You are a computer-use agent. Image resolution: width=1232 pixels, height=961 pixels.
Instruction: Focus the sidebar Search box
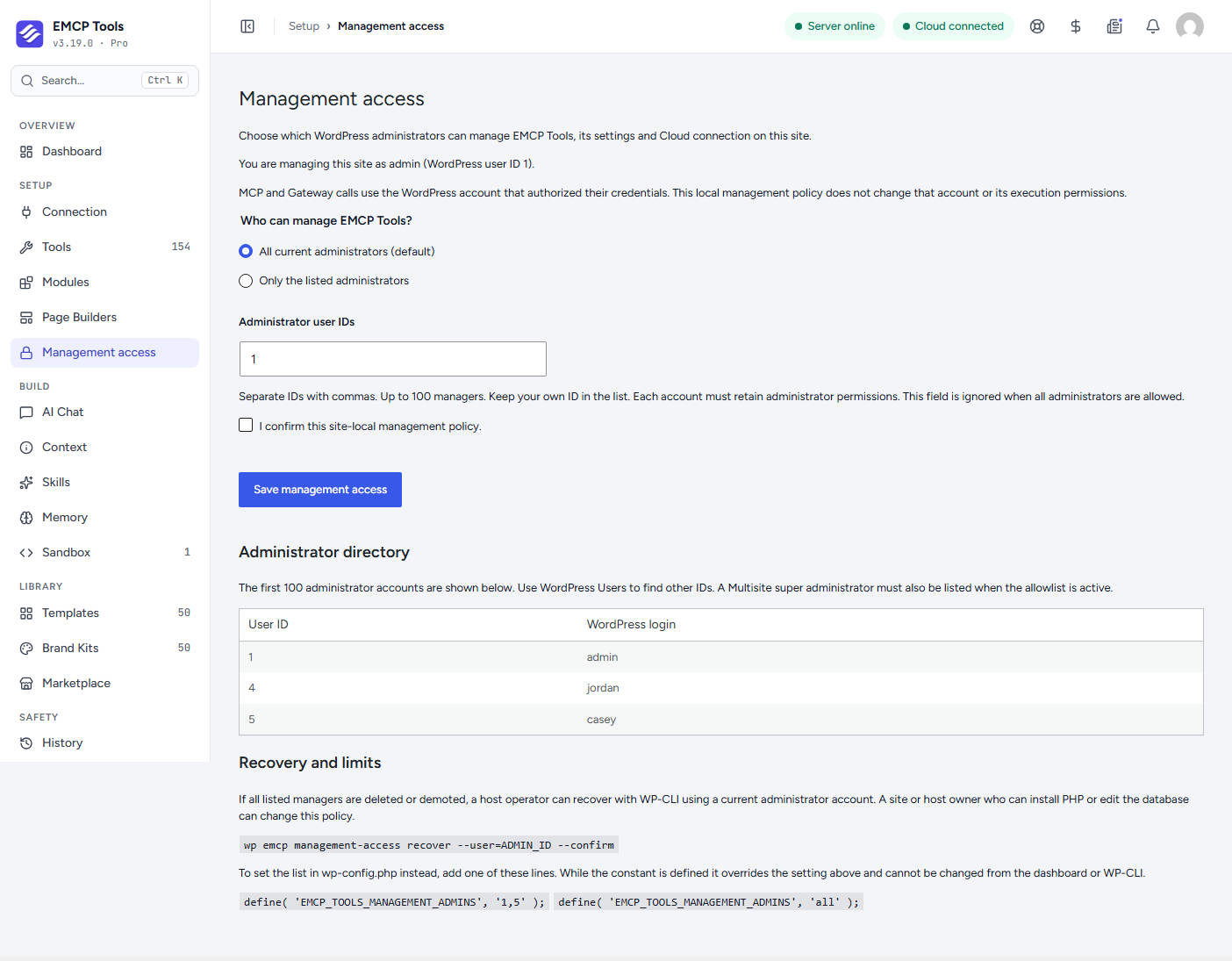click(x=104, y=81)
